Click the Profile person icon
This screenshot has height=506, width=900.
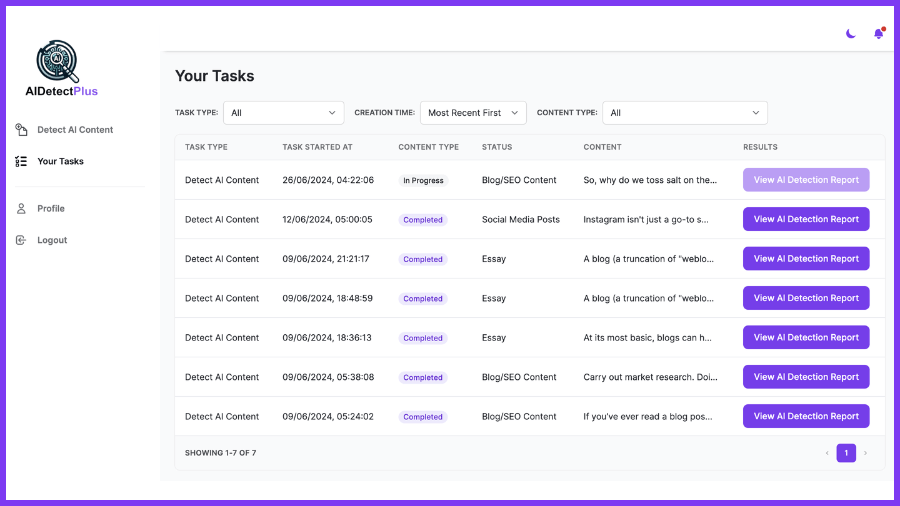tap(21, 209)
